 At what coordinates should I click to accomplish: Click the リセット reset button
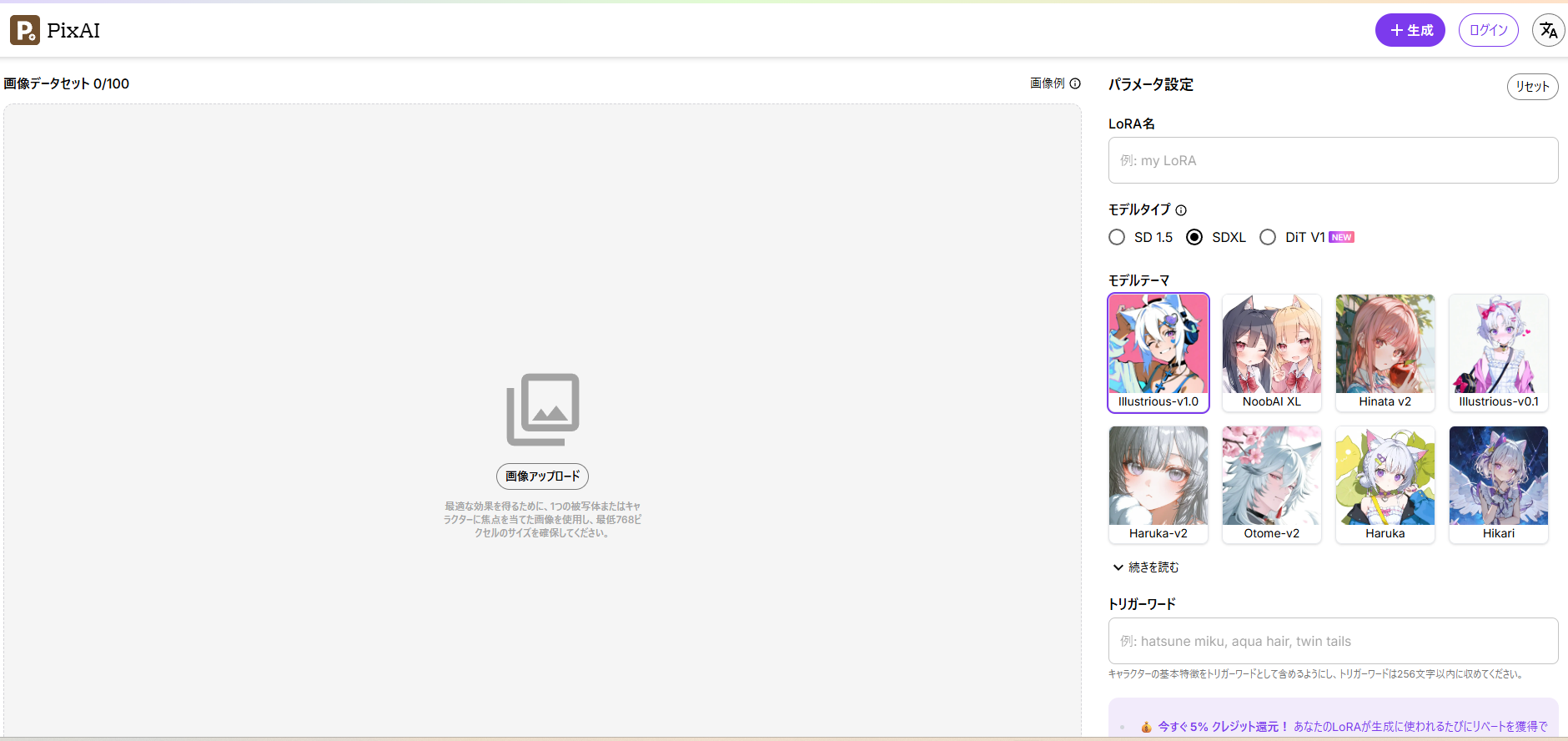tap(1532, 87)
